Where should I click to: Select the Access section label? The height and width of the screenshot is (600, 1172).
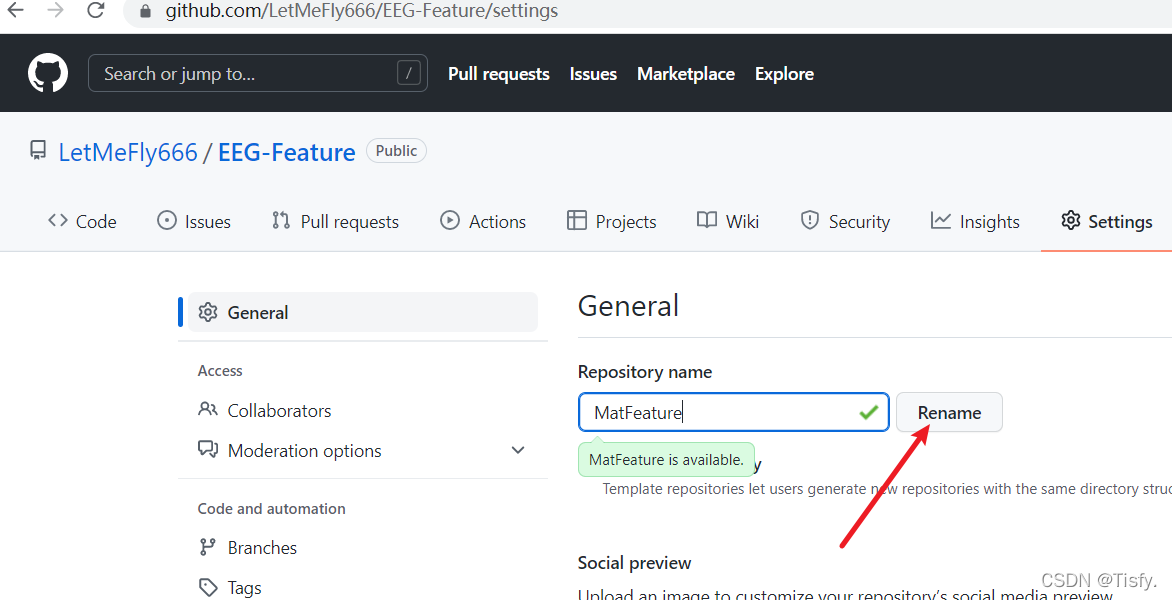coord(220,371)
